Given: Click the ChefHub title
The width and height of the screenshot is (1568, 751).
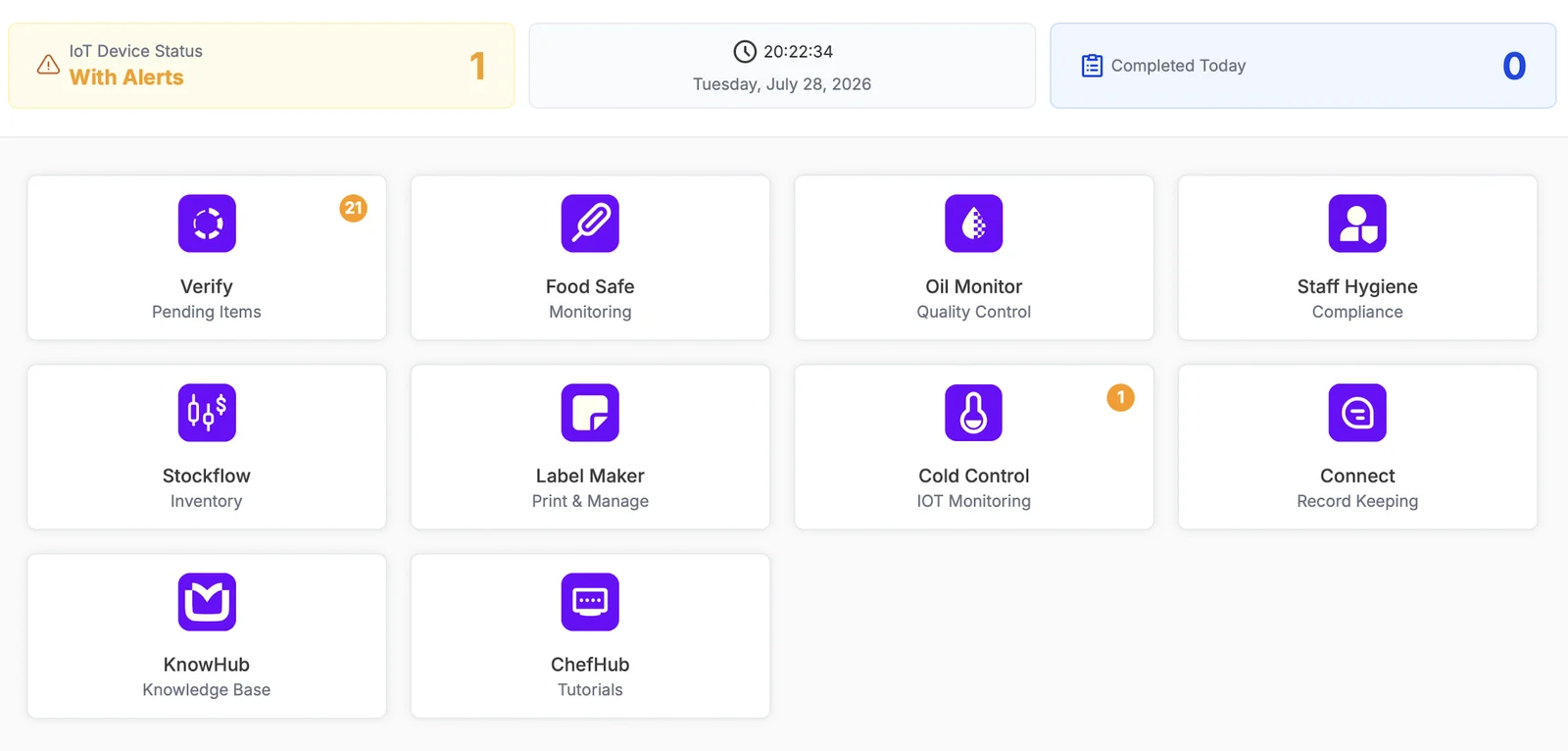Looking at the screenshot, I should 590,665.
